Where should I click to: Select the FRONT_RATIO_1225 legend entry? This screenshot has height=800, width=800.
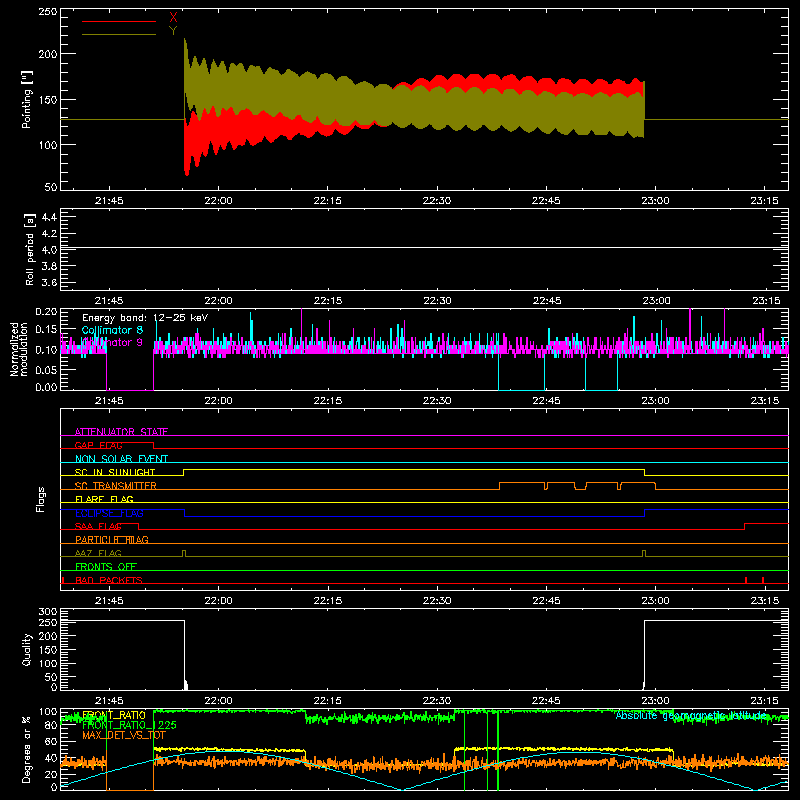coord(129,725)
